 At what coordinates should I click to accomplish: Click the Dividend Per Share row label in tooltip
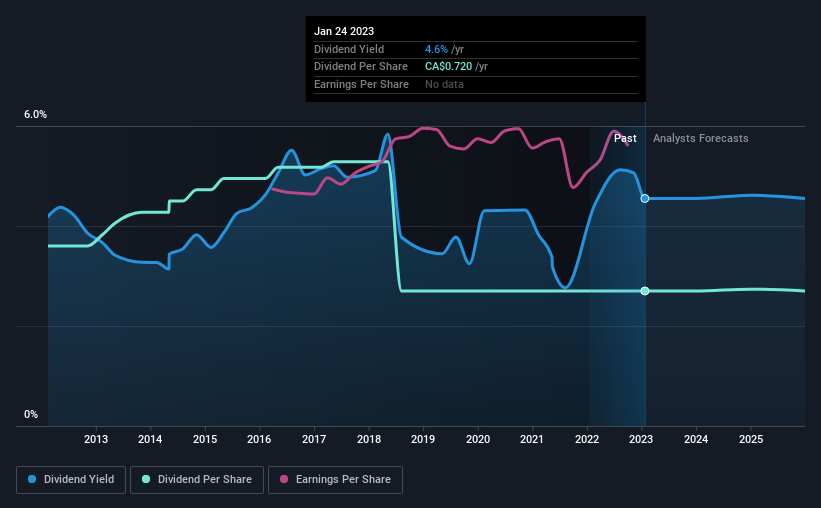click(361, 67)
